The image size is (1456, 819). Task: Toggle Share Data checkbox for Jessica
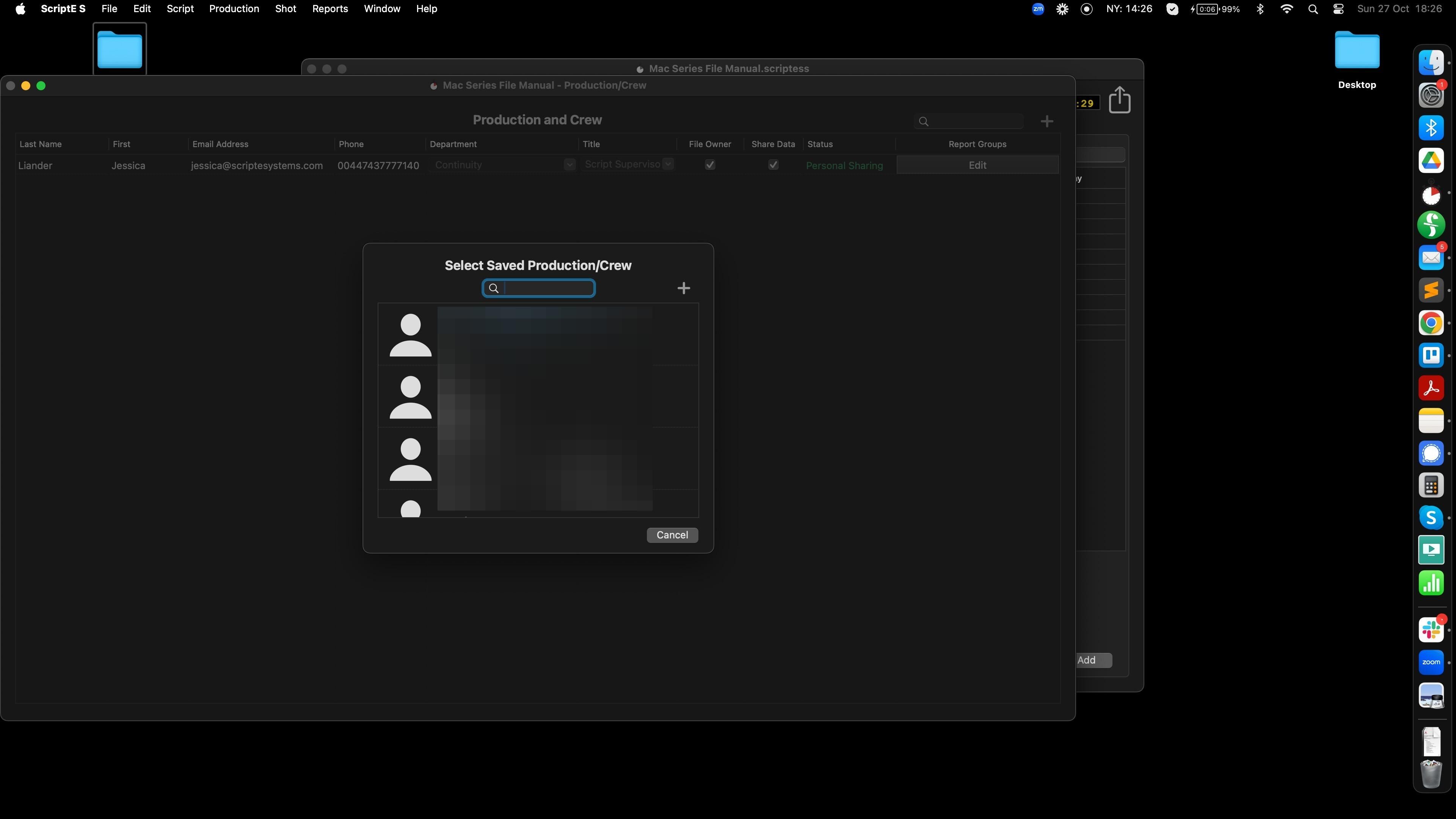[x=773, y=165]
